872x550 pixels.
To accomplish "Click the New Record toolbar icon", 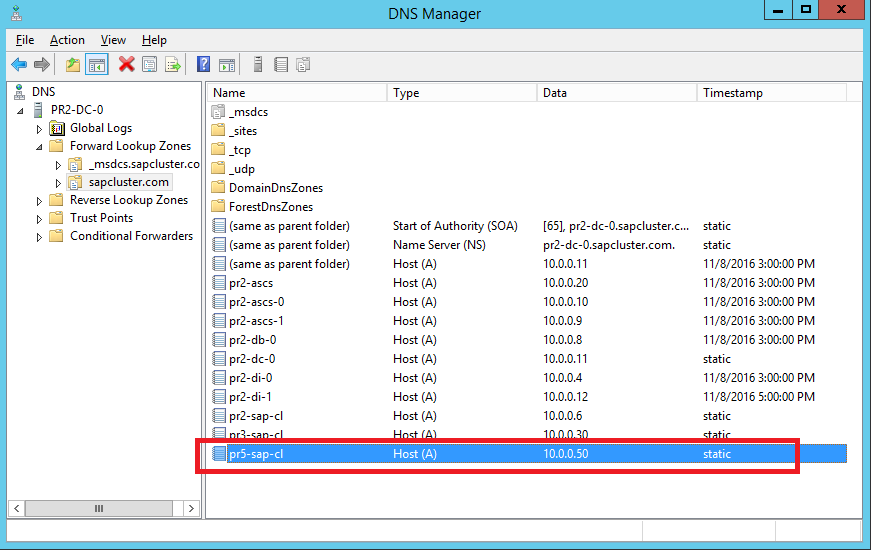I will [x=281, y=65].
